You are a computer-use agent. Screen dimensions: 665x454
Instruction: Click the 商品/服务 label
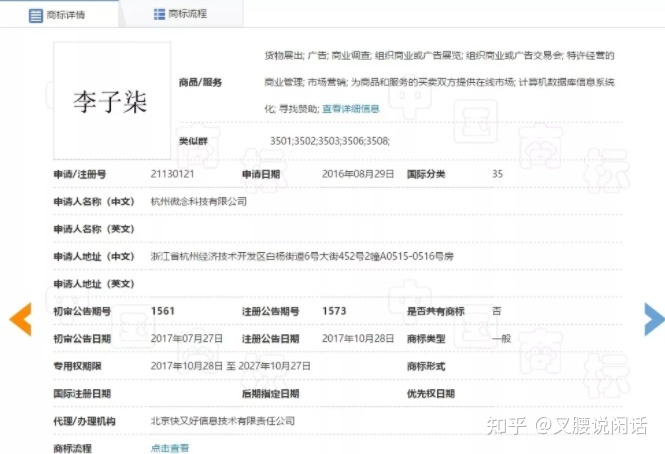(x=200, y=82)
